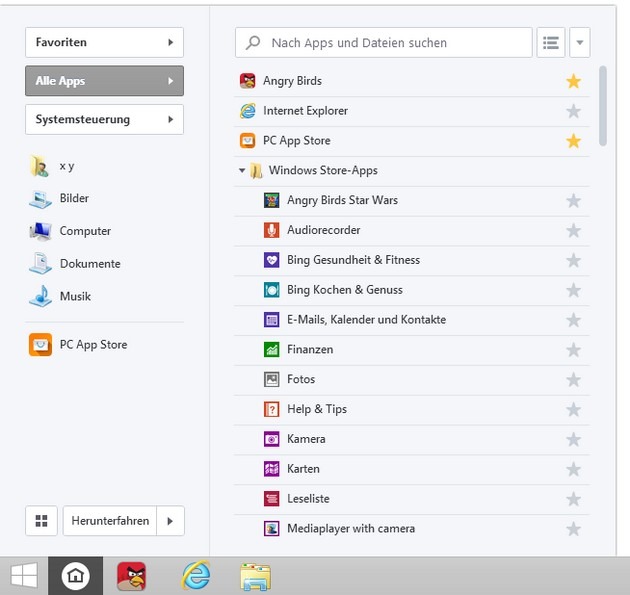The height and width of the screenshot is (595, 630).
Task: Unfavorite Angry Birds with its gold star
Action: click(573, 81)
